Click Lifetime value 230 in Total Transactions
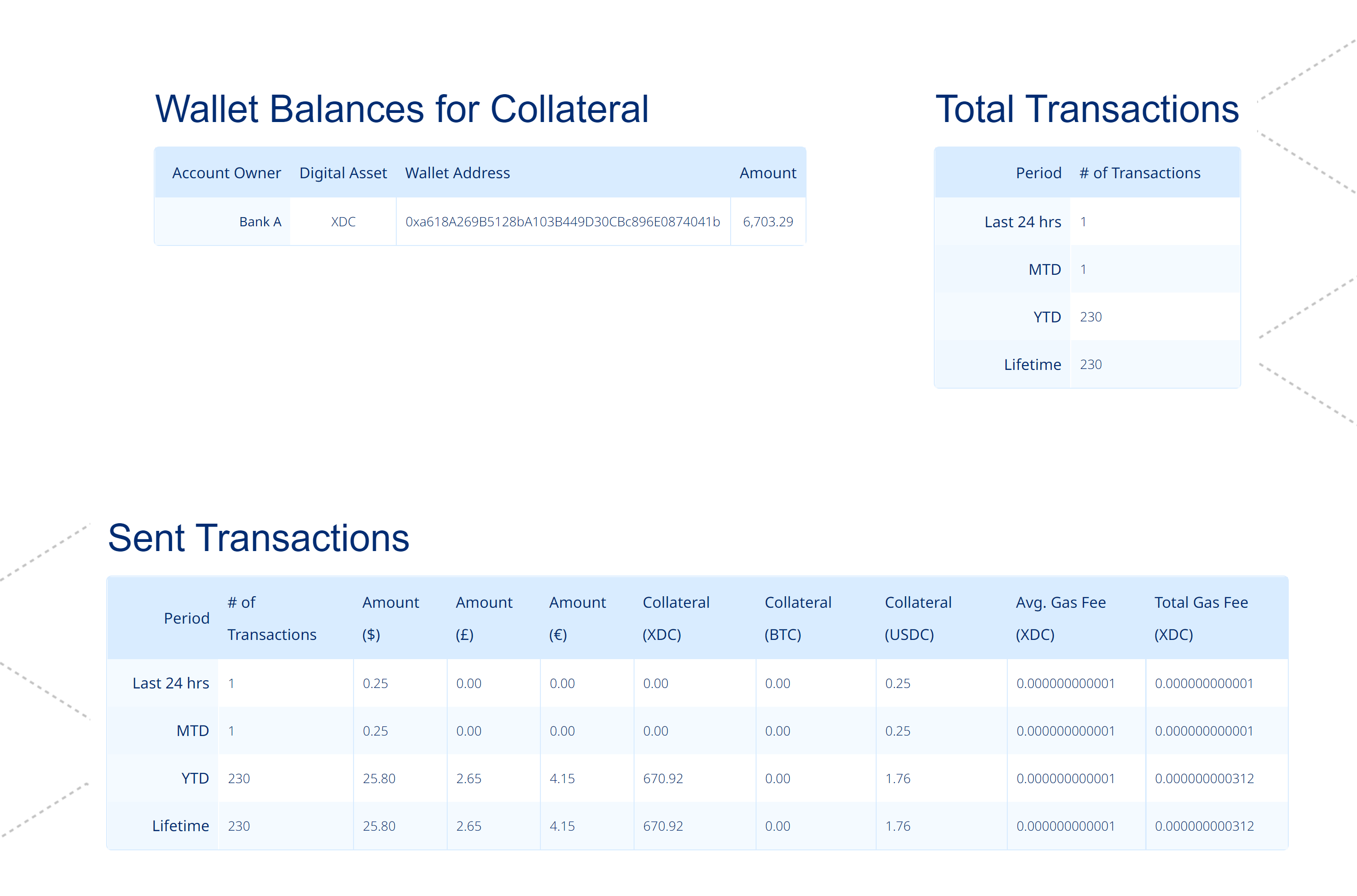 pos(1091,364)
